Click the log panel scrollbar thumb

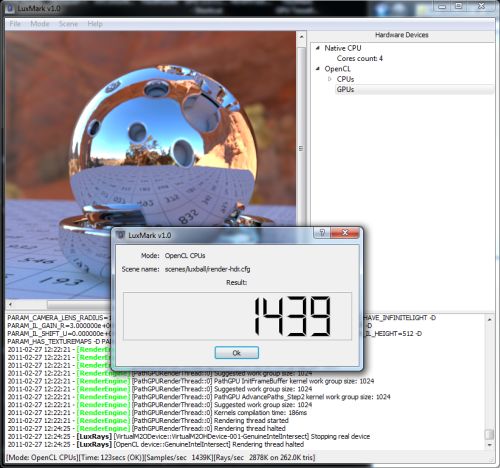point(489,434)
